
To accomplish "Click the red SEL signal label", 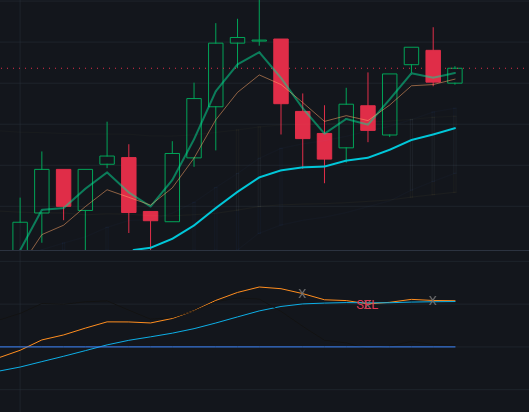I will [367, 305].
